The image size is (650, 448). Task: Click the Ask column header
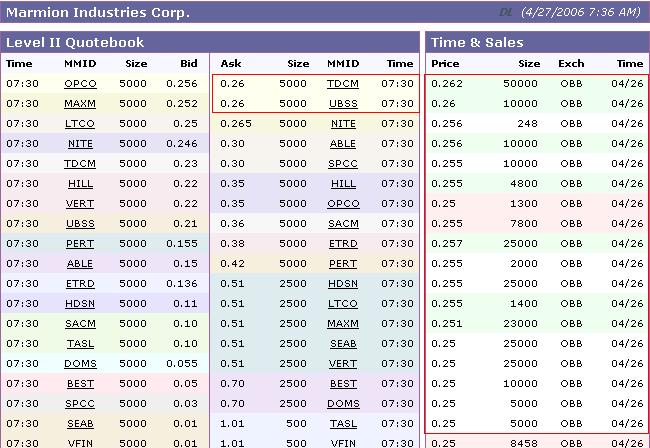(231, 63)
